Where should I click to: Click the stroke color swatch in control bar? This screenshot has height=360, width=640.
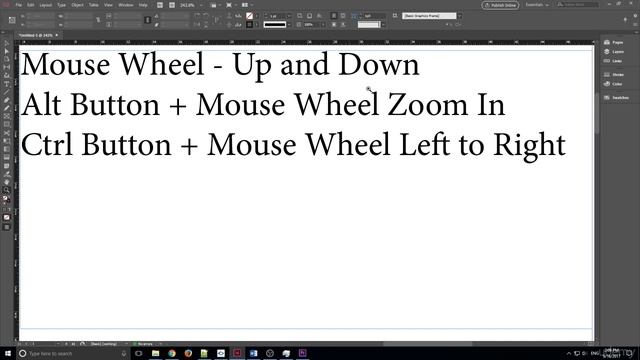pos(249,24)
